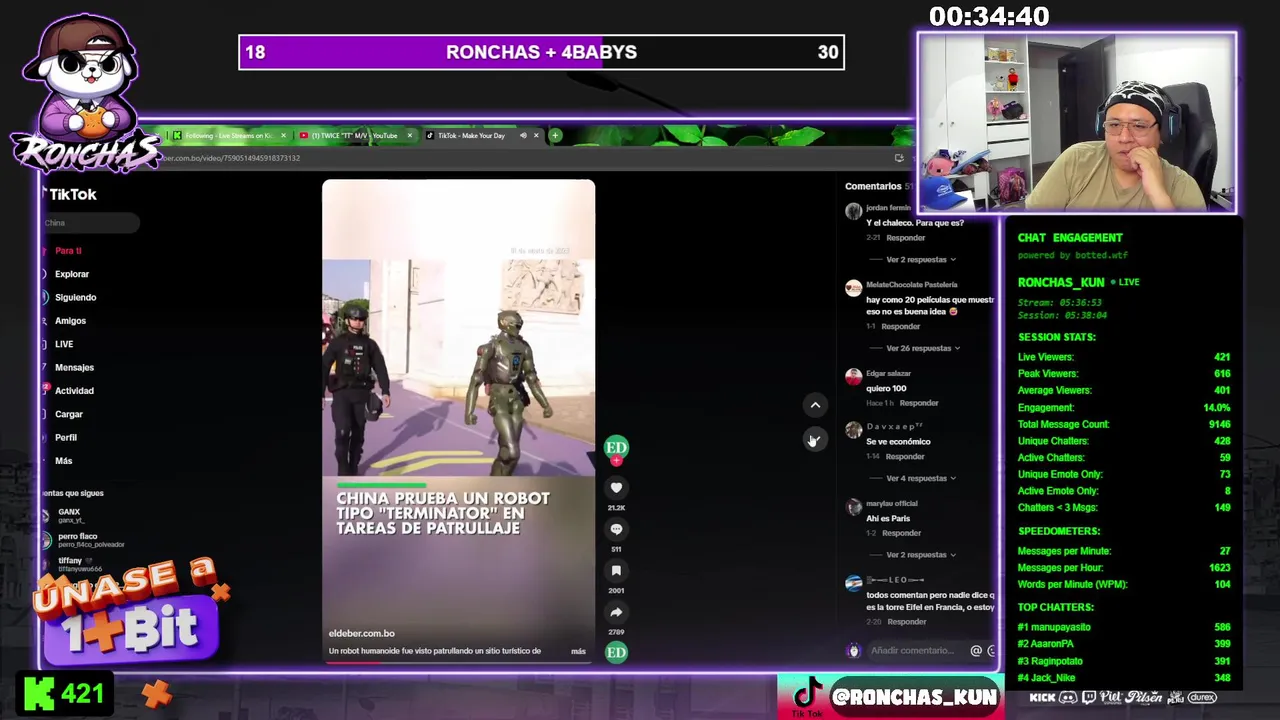
Task: Expand Ver 2 respuestas under jordan fermin's comment
Action: point(921,260)
